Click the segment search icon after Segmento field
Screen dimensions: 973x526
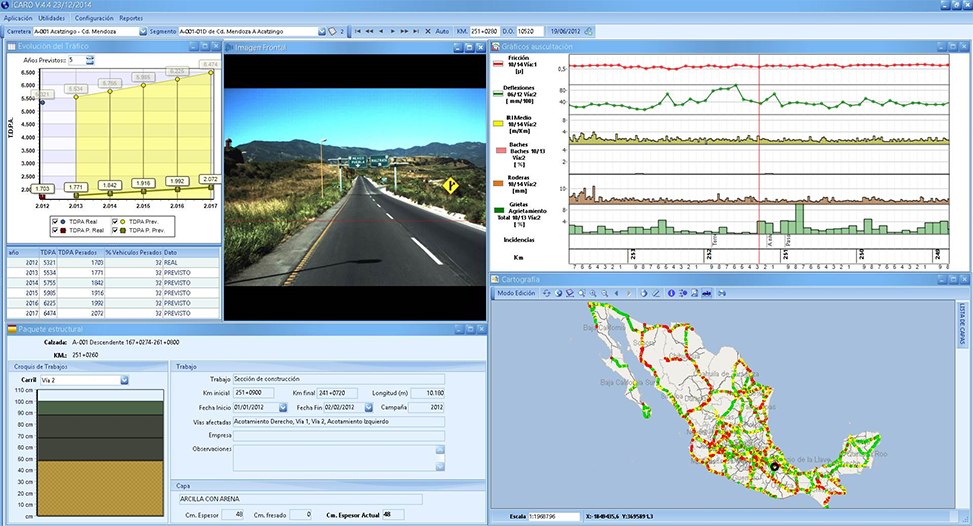333,31
